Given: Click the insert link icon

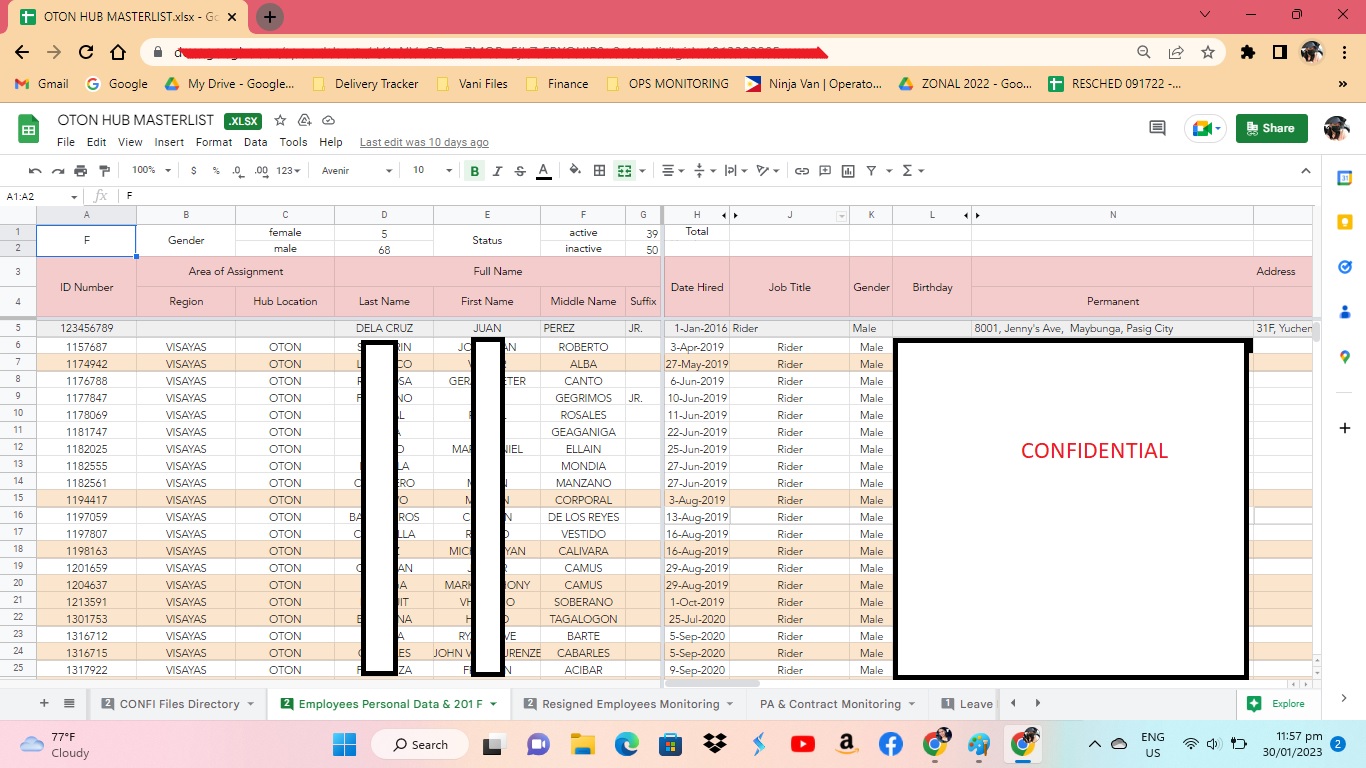Looking at the screenshot, I should click(x=801, y=171).
